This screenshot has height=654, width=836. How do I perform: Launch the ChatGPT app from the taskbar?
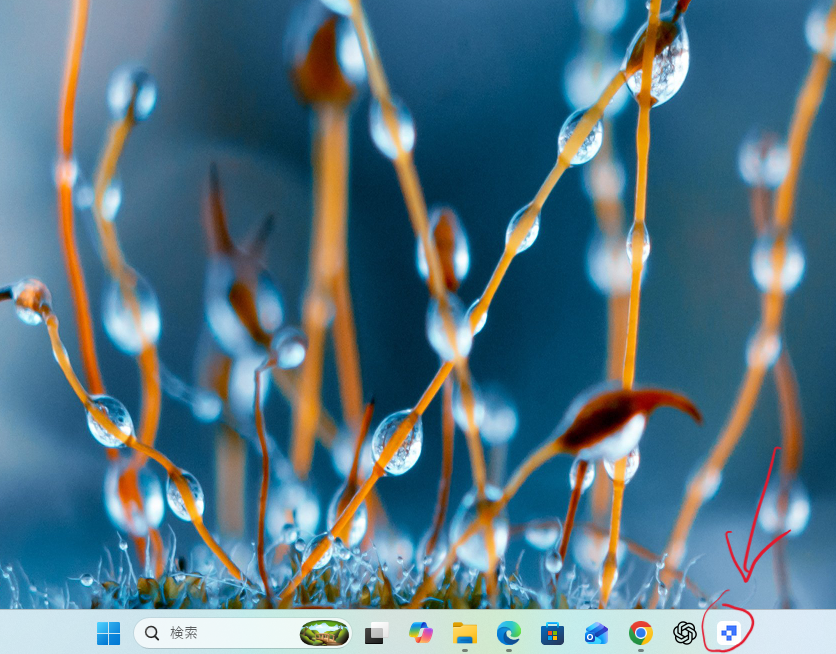685,633
